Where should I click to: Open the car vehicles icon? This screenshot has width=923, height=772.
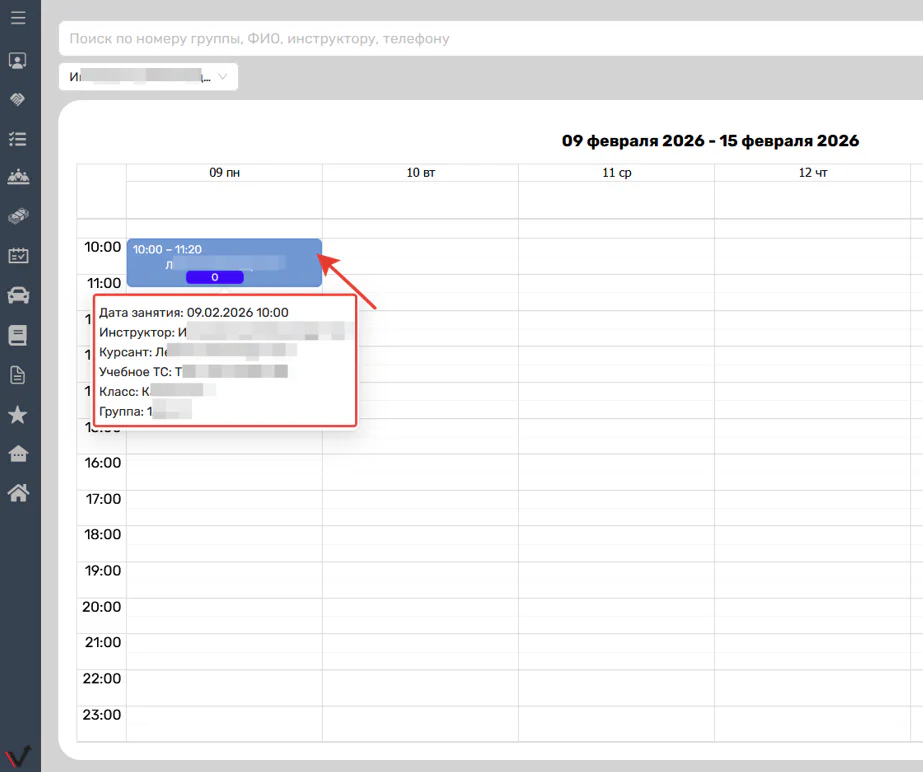tap(18, 295)
